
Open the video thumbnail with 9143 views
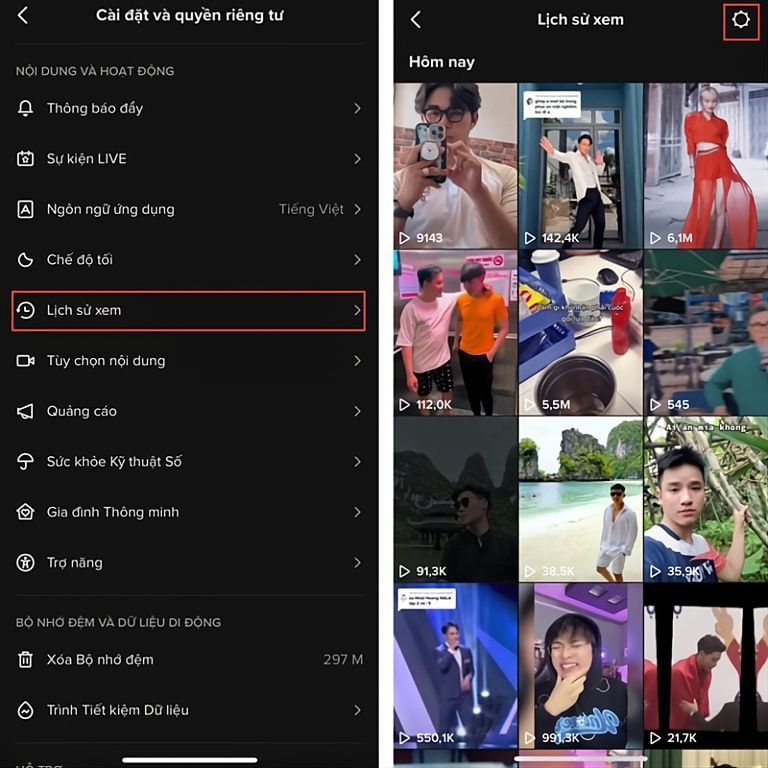point(455,165)
